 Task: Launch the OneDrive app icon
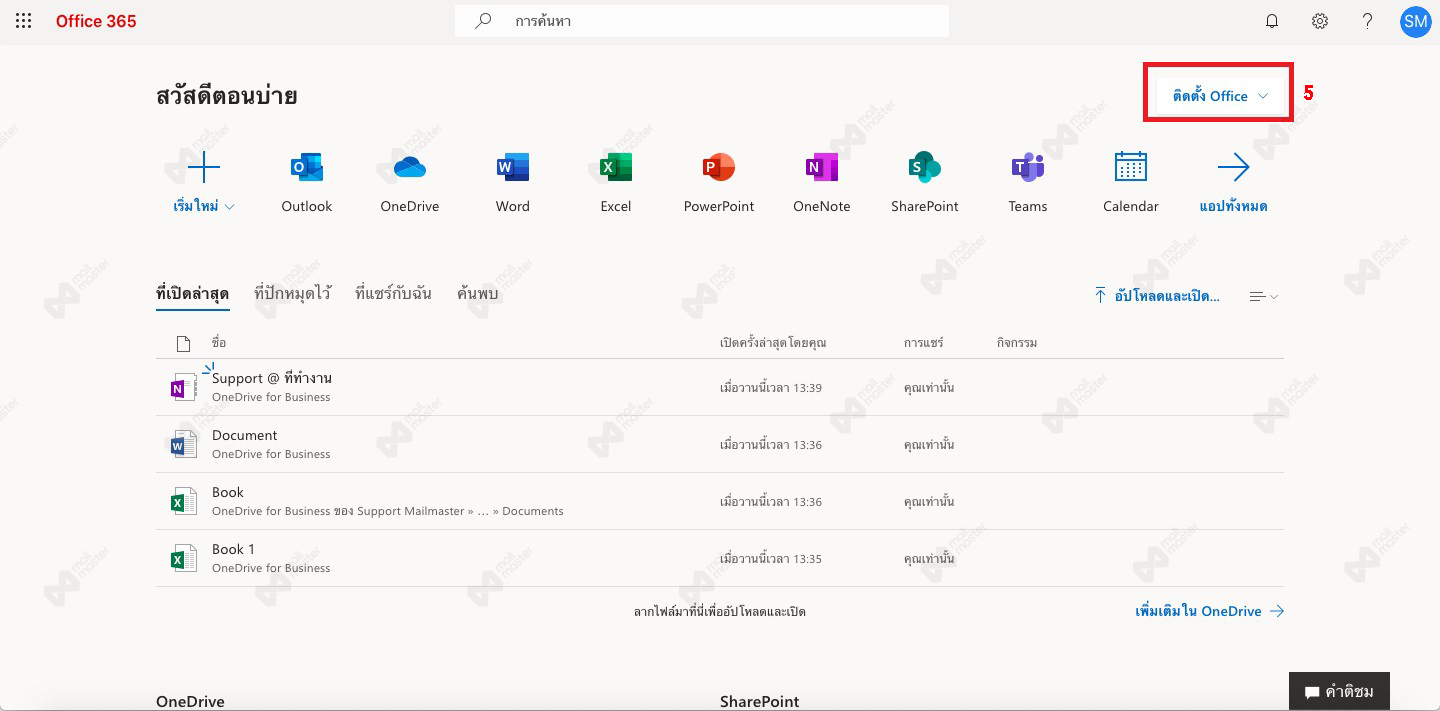tap(410, 168)
